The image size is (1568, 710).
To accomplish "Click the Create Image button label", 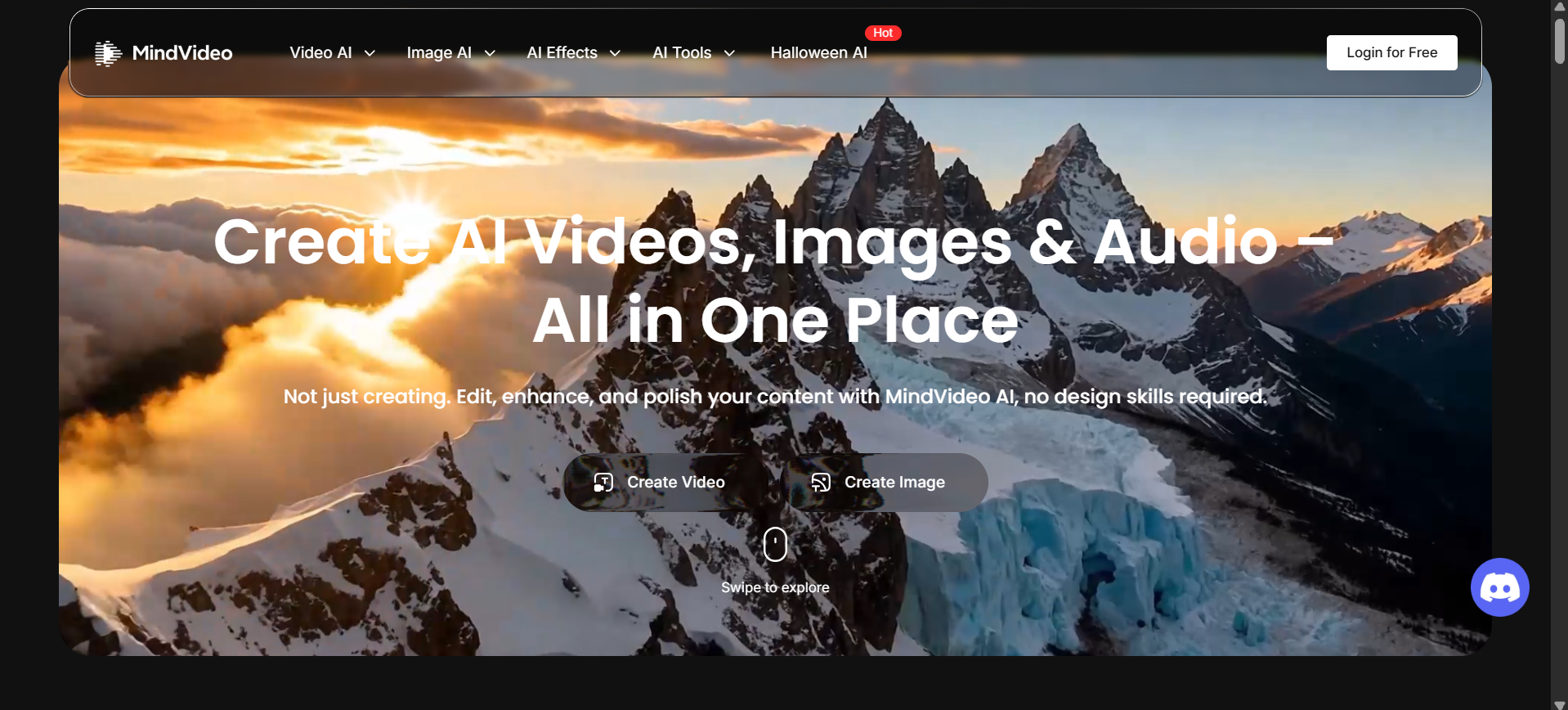I will (894, 483).
